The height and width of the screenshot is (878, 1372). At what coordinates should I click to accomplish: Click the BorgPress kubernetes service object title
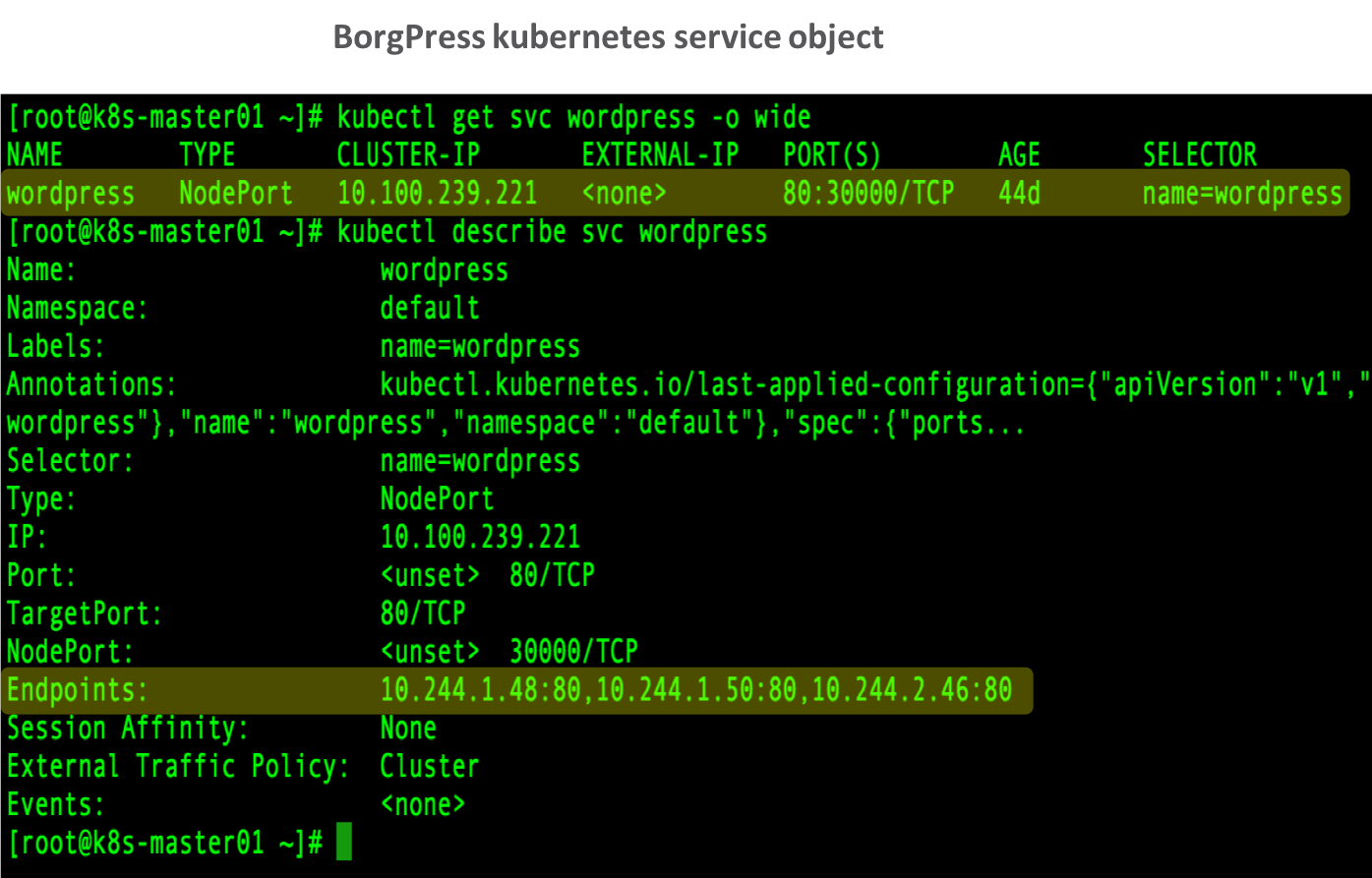608,37
